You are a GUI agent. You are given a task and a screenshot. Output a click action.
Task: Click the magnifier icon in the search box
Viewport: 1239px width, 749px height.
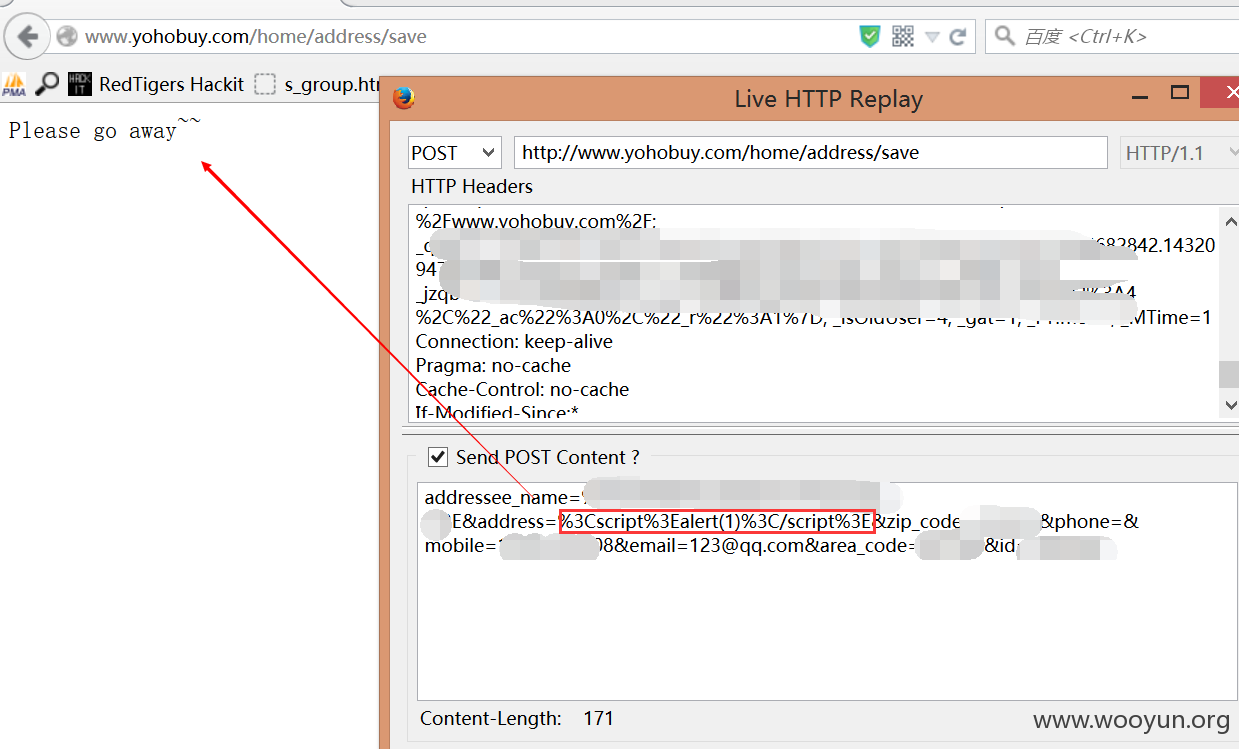(1005, 37)
